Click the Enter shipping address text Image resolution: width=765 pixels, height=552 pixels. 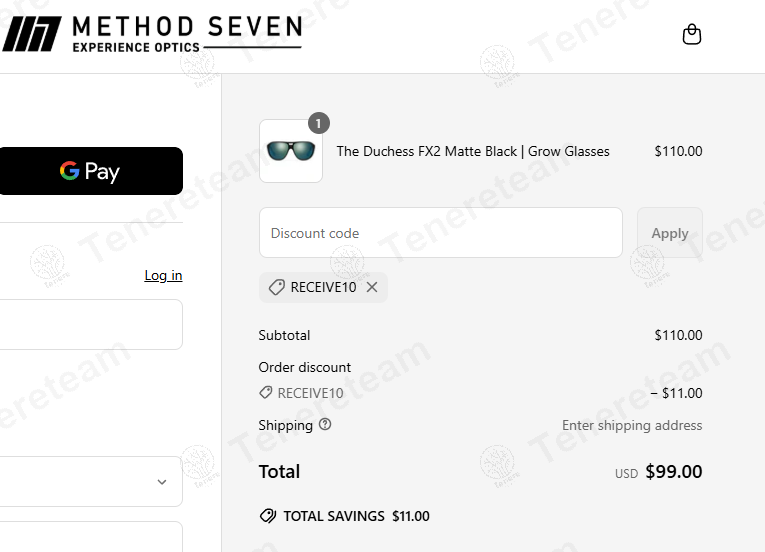pos(632,425)
